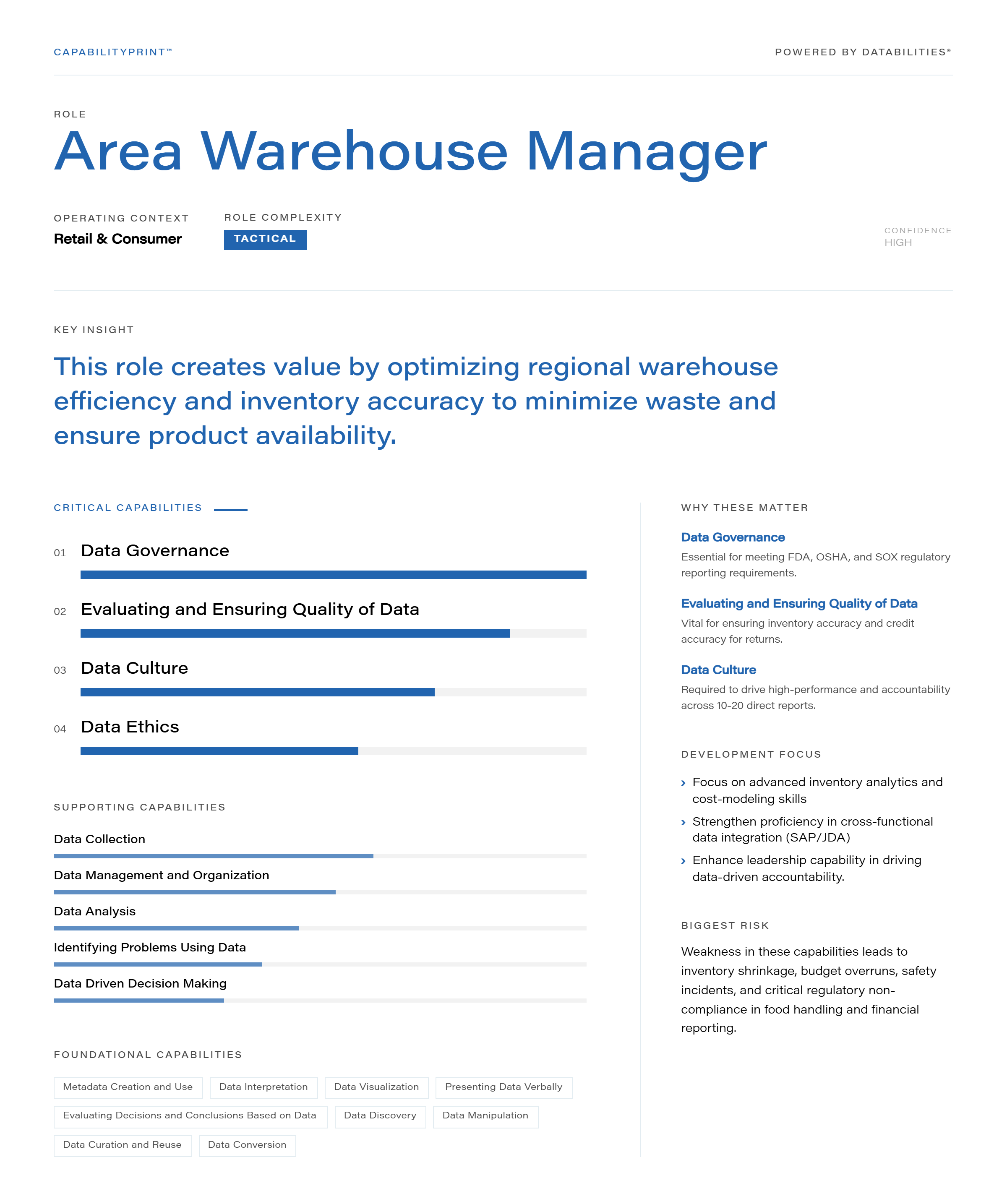Click the Data Management and Organization bar
The image size is (1007, 1204).
pyautogui.click(x=320, y=892)
